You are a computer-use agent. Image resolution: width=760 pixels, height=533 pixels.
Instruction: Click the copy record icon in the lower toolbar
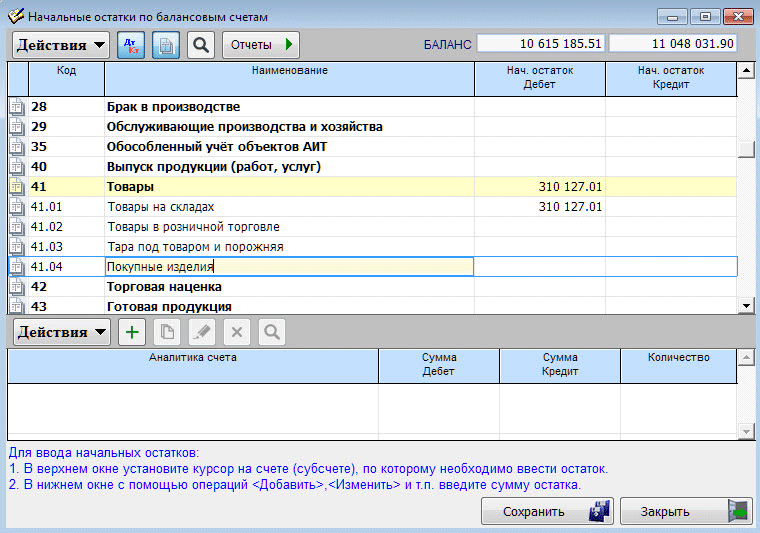point(167,332)
